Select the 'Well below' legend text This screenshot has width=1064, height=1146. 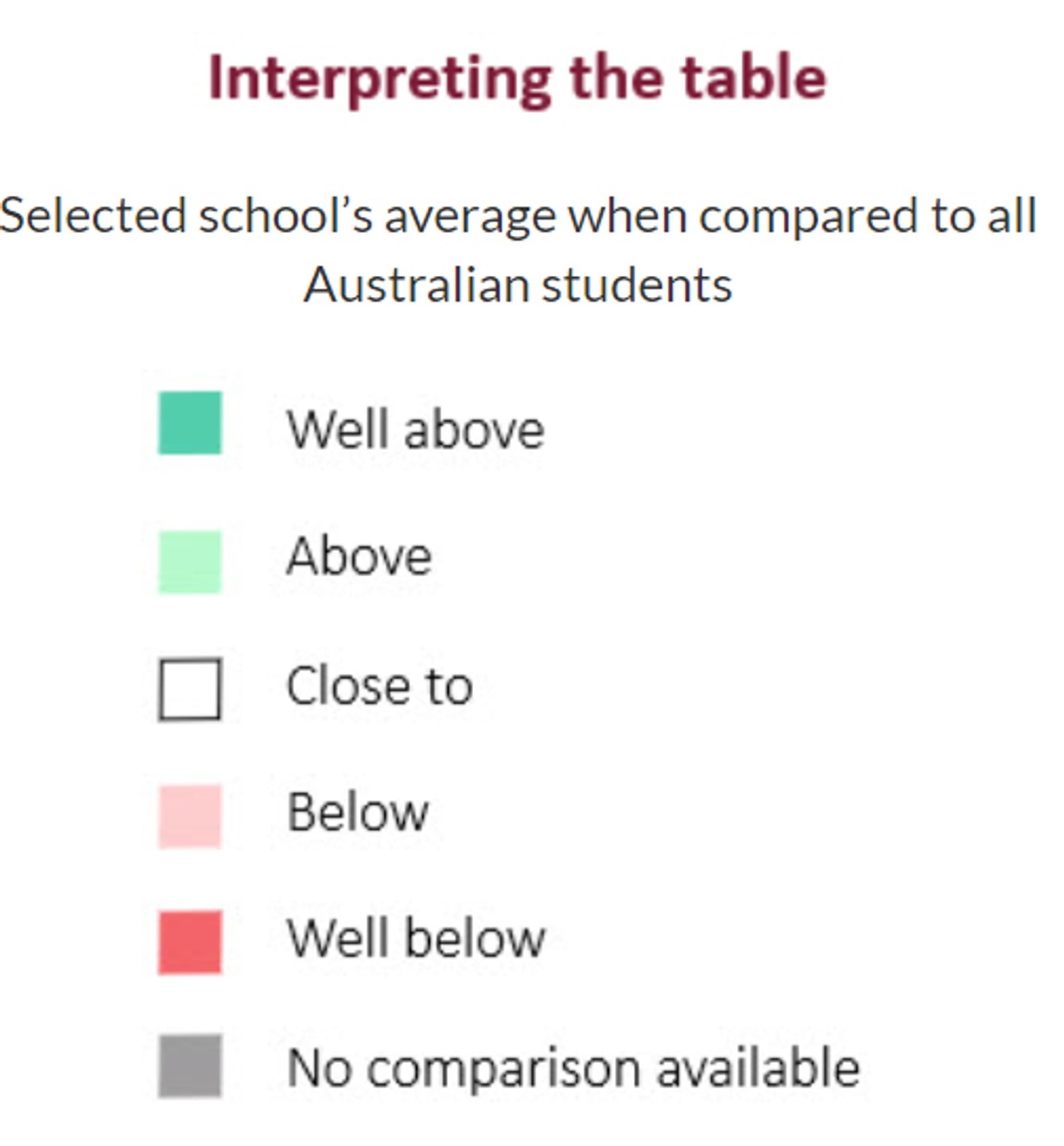click(416, 938)
